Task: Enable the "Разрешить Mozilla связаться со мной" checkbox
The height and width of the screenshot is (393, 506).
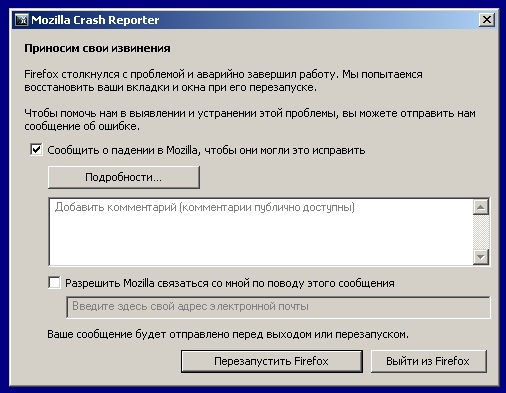Action: pyautogui.click(x=54, y=283)
